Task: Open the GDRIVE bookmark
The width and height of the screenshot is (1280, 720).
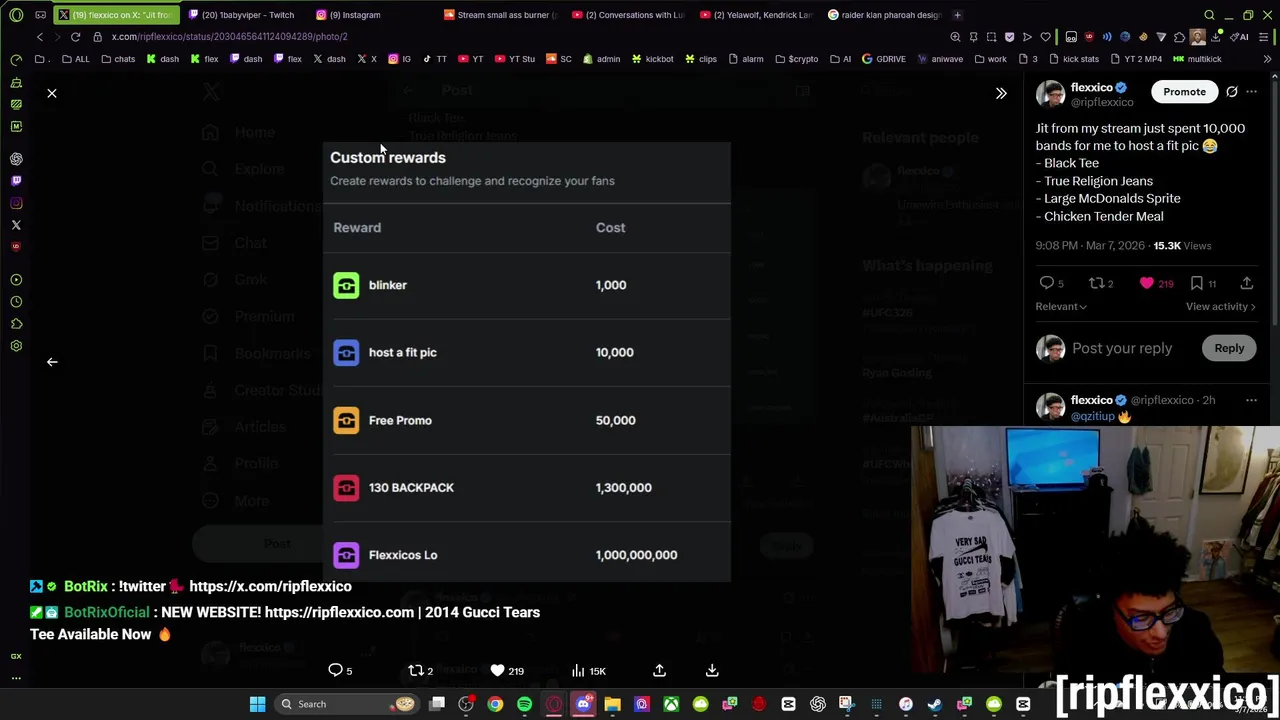Action: pos(883,59)
